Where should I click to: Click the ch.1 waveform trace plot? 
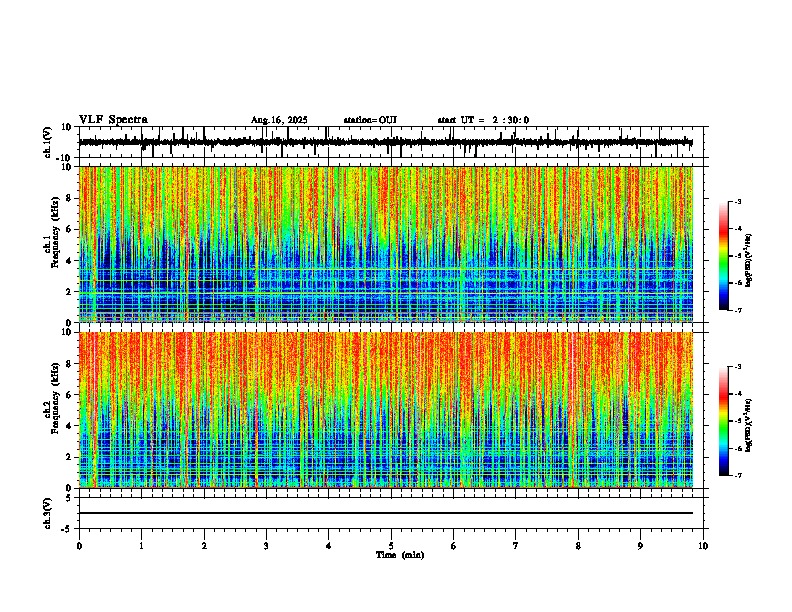(391, 142)
